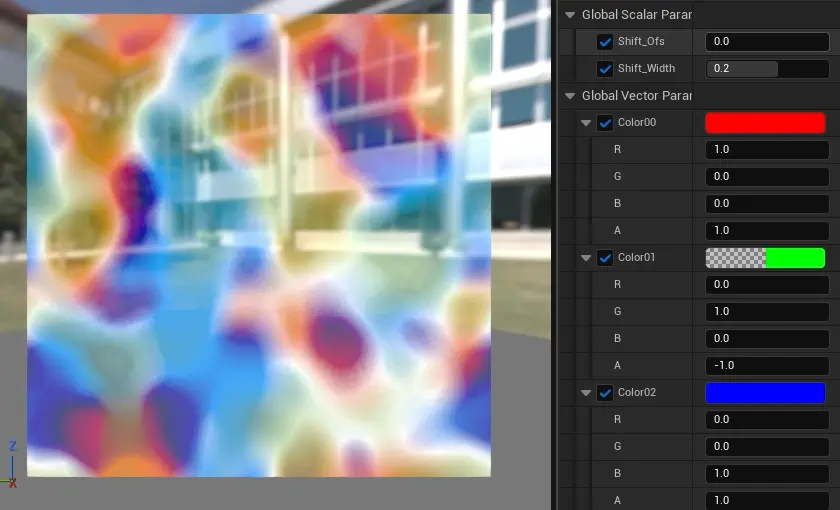This screenshot has width=840, height=510.
Task: Uncheck the Color02 parameter checkbox
Action: click(x=605, y=393)
